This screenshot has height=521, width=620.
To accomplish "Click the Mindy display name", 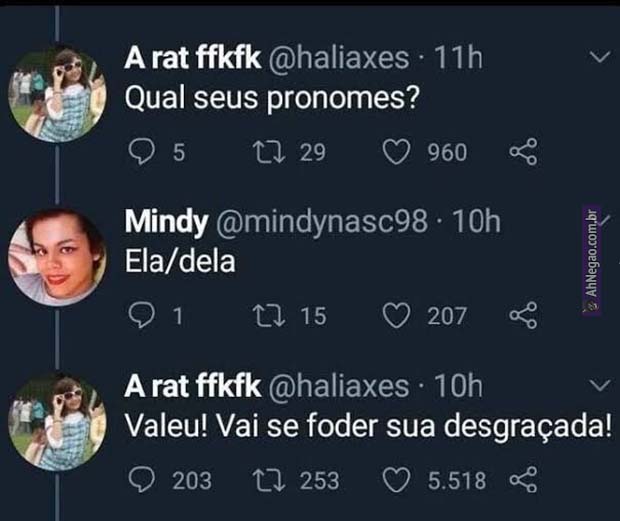I will [166, 222].
